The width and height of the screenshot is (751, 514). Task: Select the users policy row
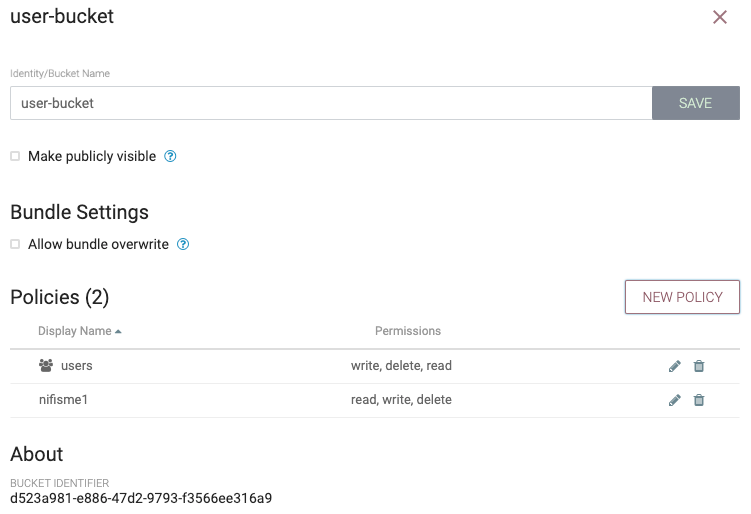tap(375, 366)
